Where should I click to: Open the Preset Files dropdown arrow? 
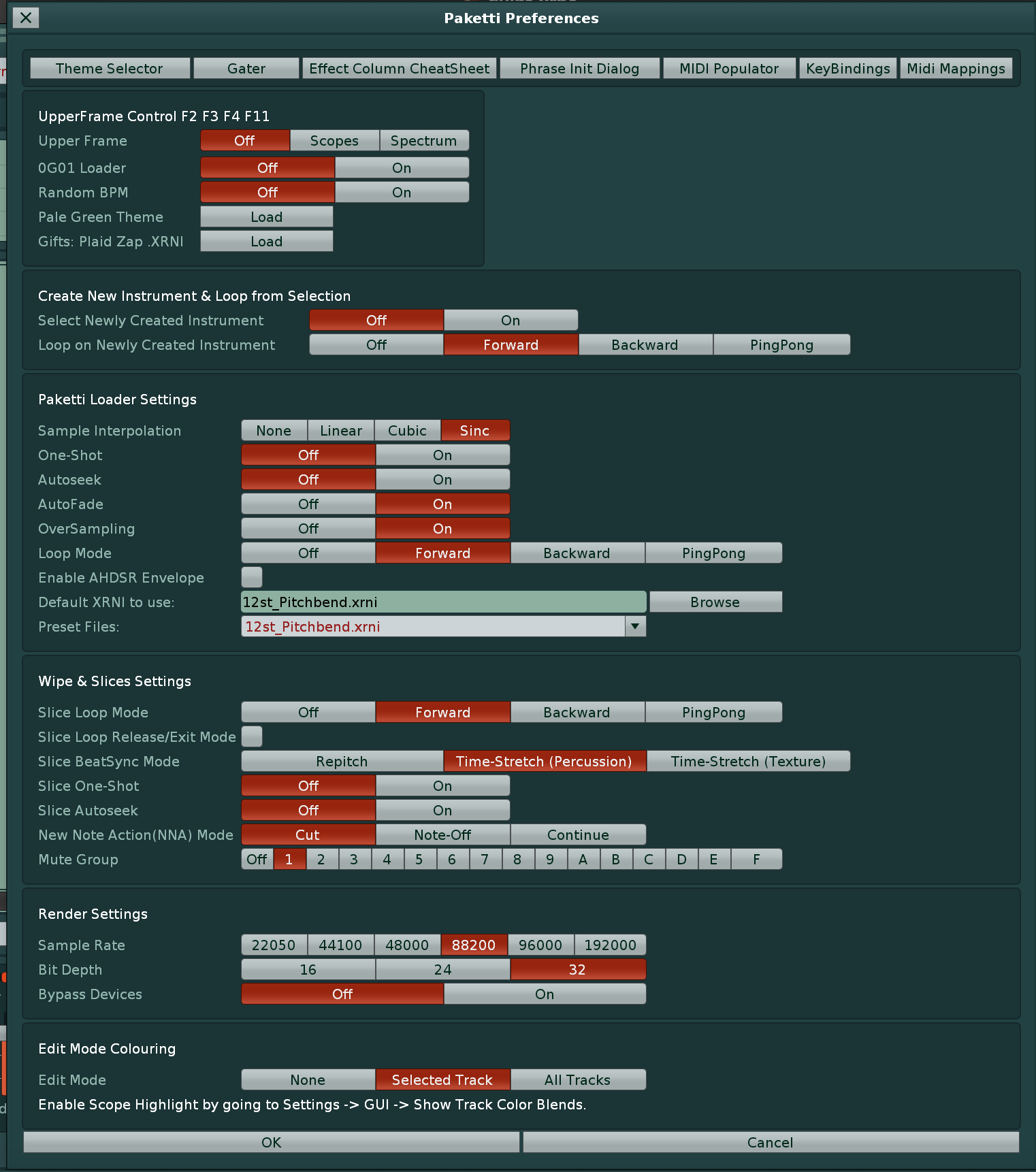click(x=634, y=626)
